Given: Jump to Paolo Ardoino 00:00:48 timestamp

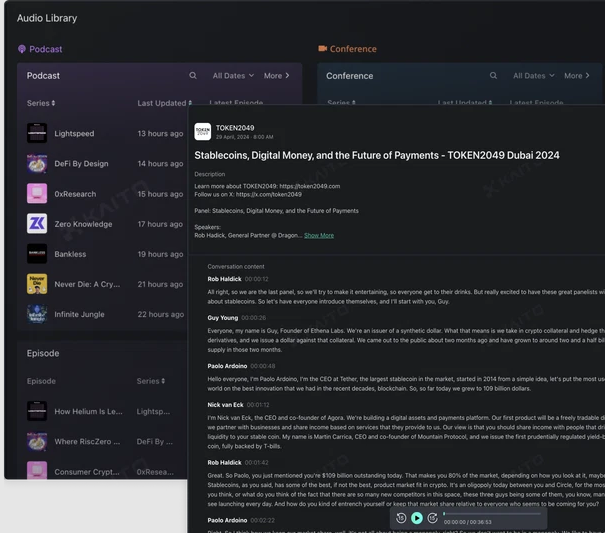Looking at the screenshot, I should click(x=262, y=366).
